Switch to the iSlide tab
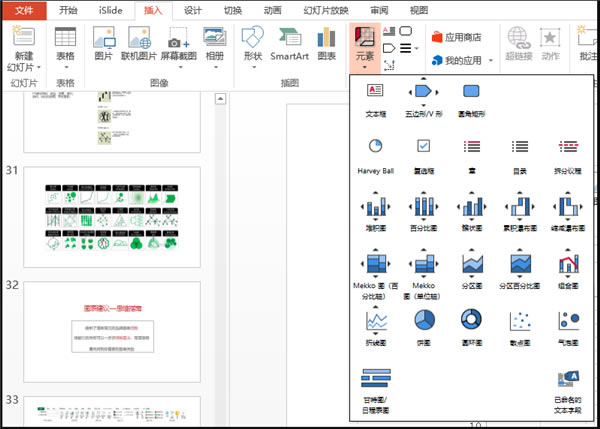Image resolution: width=600 pixels, height=429 pixels. pos(111,10)
